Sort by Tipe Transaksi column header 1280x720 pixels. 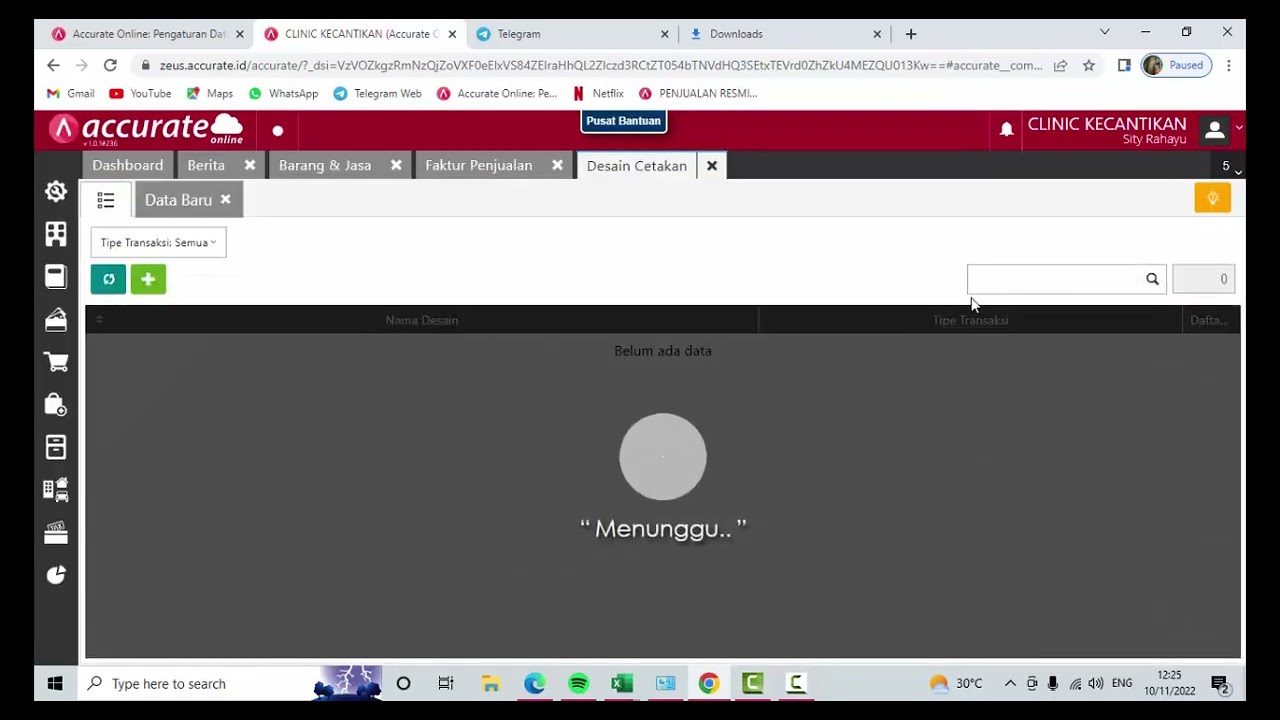click(x=970, y=320)
